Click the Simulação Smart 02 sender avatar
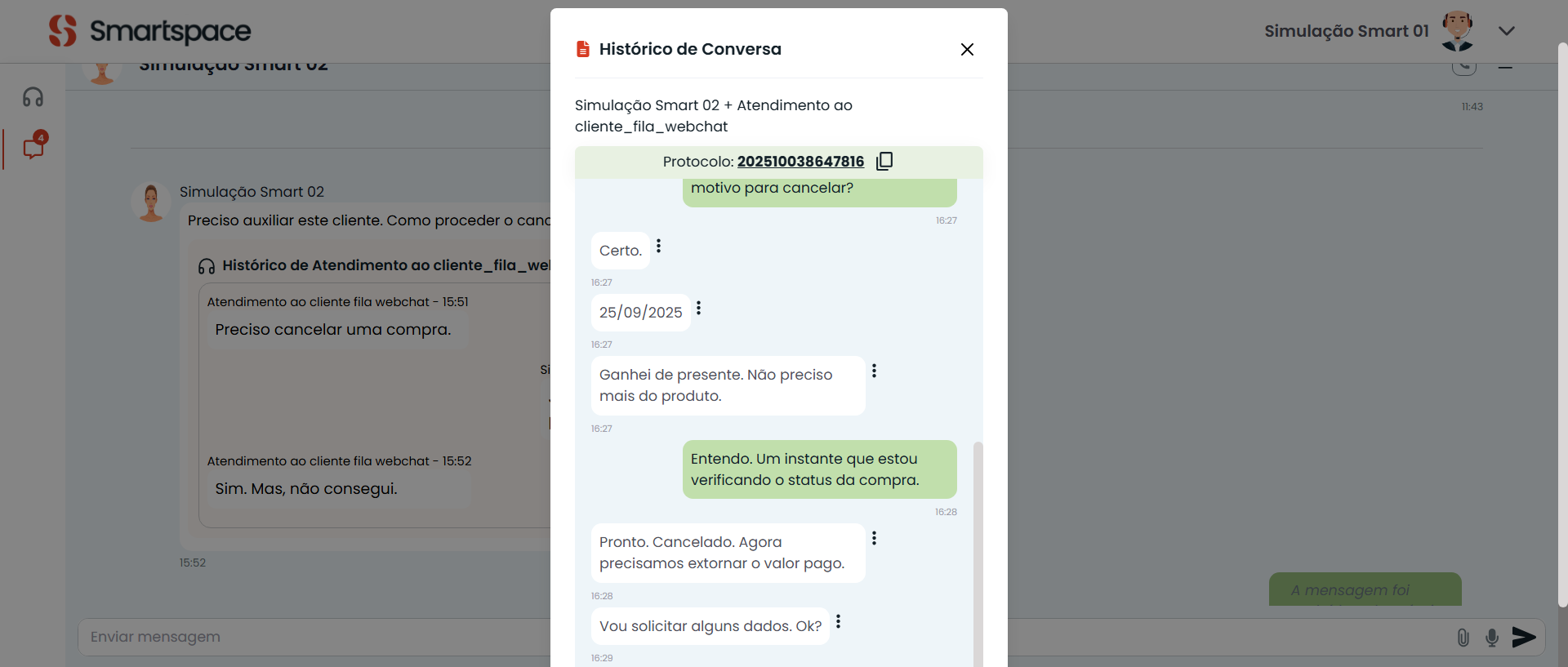Screen dimensions: 1568x667 (151, 202)
